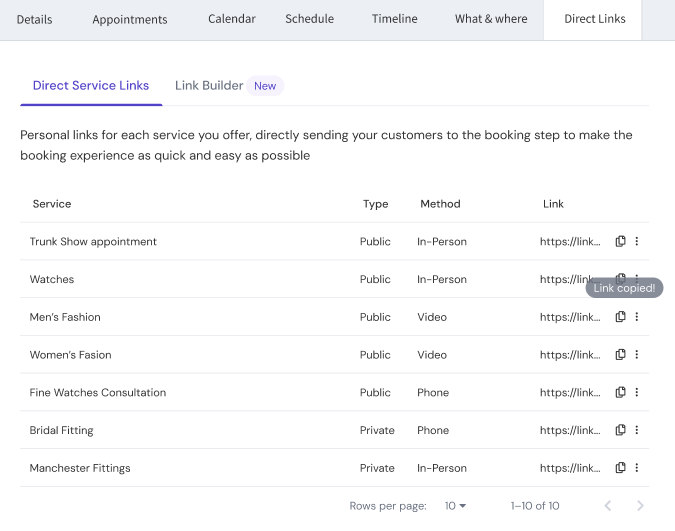Open the Appointments tab
The image size is (675, 531).
[x=130, y=19]
